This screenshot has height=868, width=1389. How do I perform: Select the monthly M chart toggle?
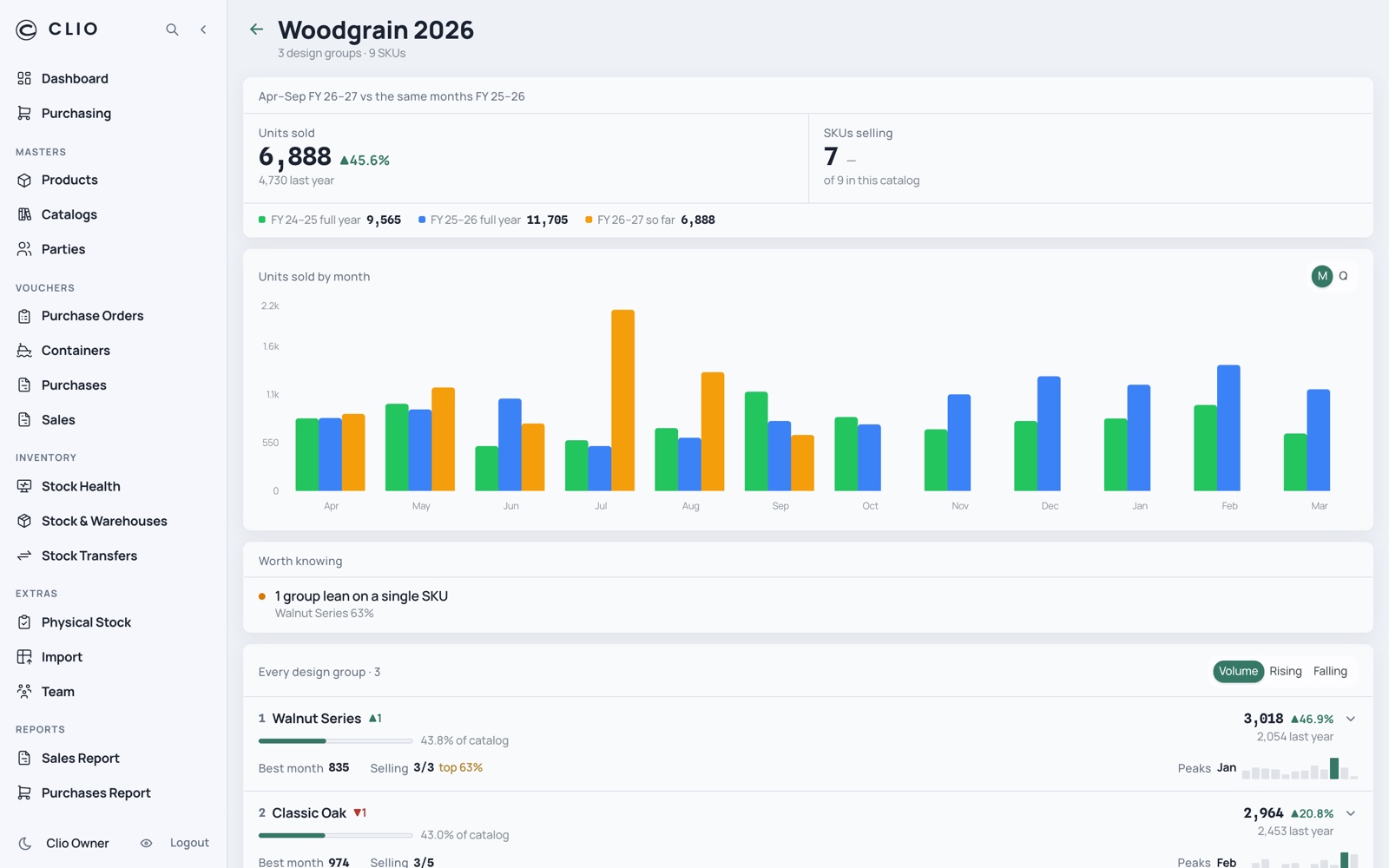[x=1322, y=276]
